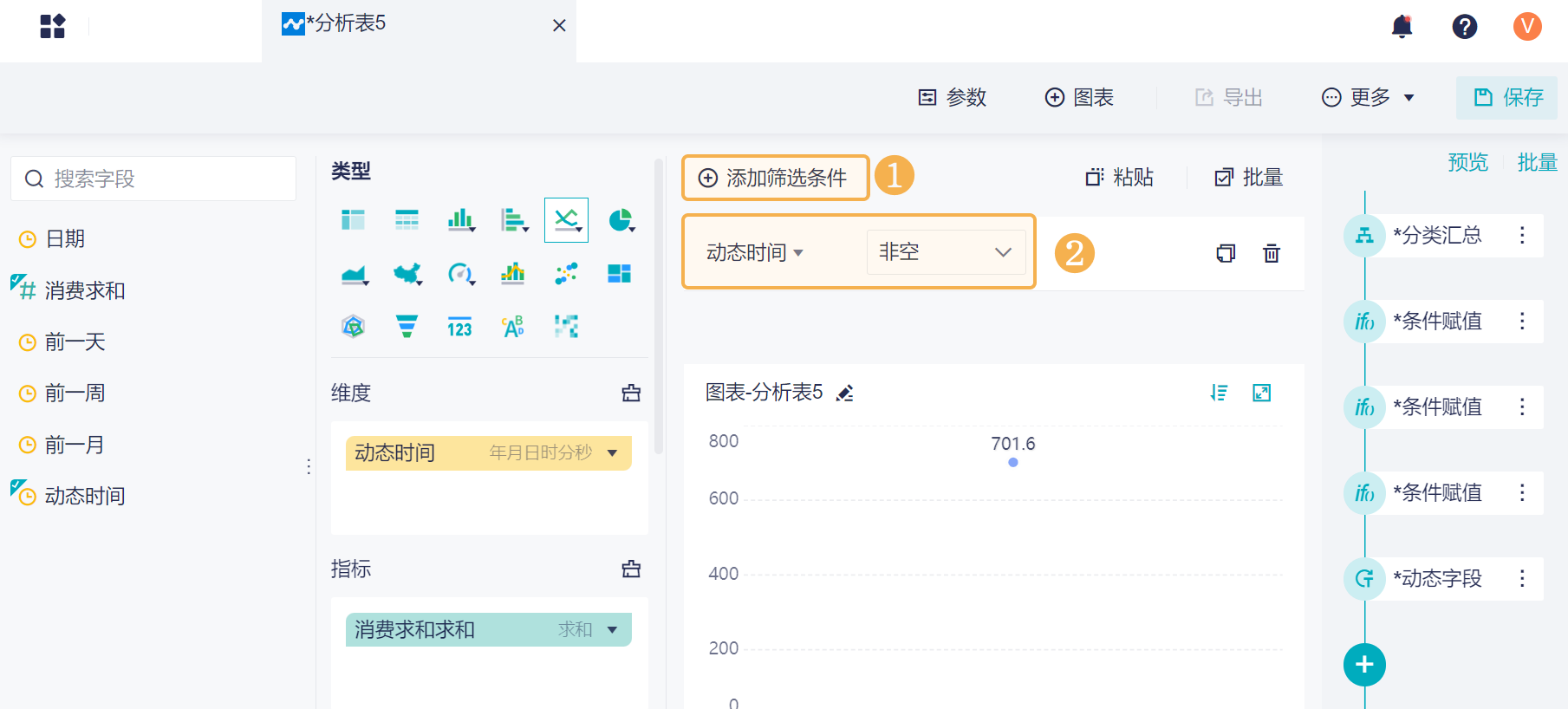The width and height of the screenshot is (1568, 709).
Task: Click the panel splitter handle dots
Action: 309,466
